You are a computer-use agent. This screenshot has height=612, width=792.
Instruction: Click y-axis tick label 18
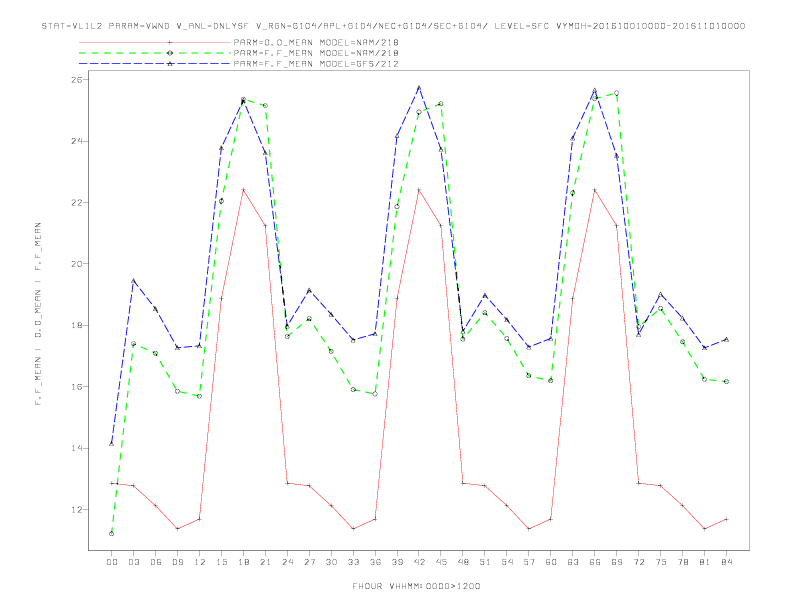(x=78, y=326)
